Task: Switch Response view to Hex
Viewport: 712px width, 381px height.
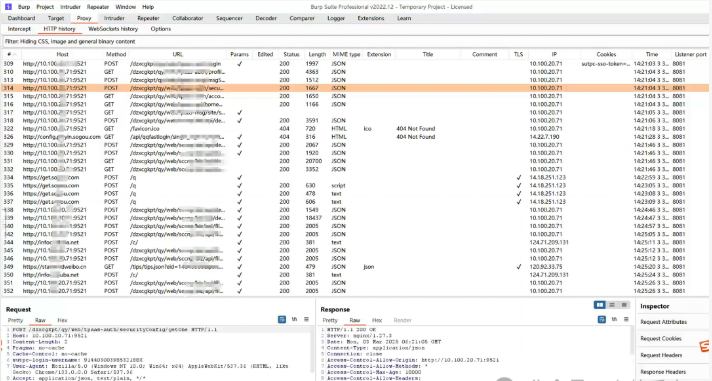Action: (x=377, y=320)
